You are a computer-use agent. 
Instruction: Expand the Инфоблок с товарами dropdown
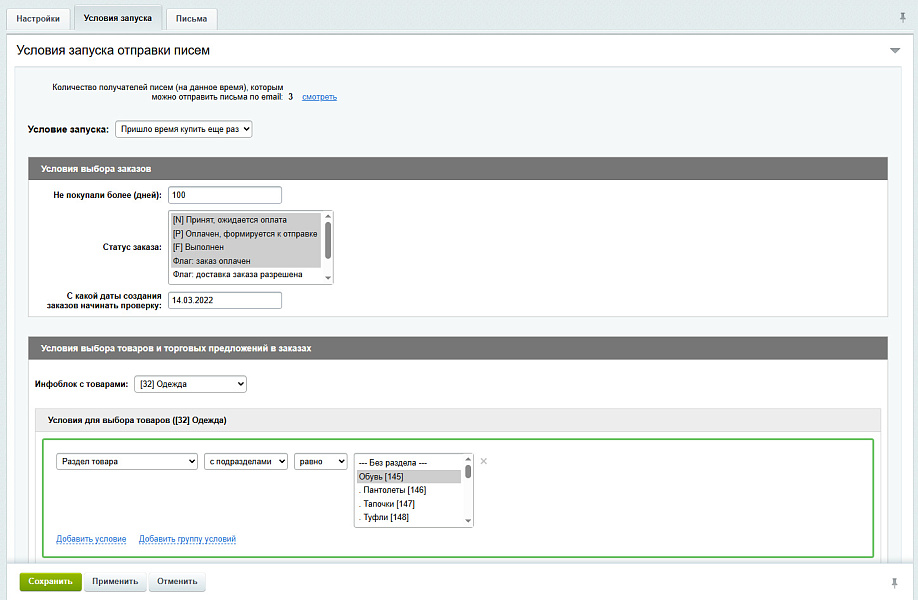click(x=190, y=384)
